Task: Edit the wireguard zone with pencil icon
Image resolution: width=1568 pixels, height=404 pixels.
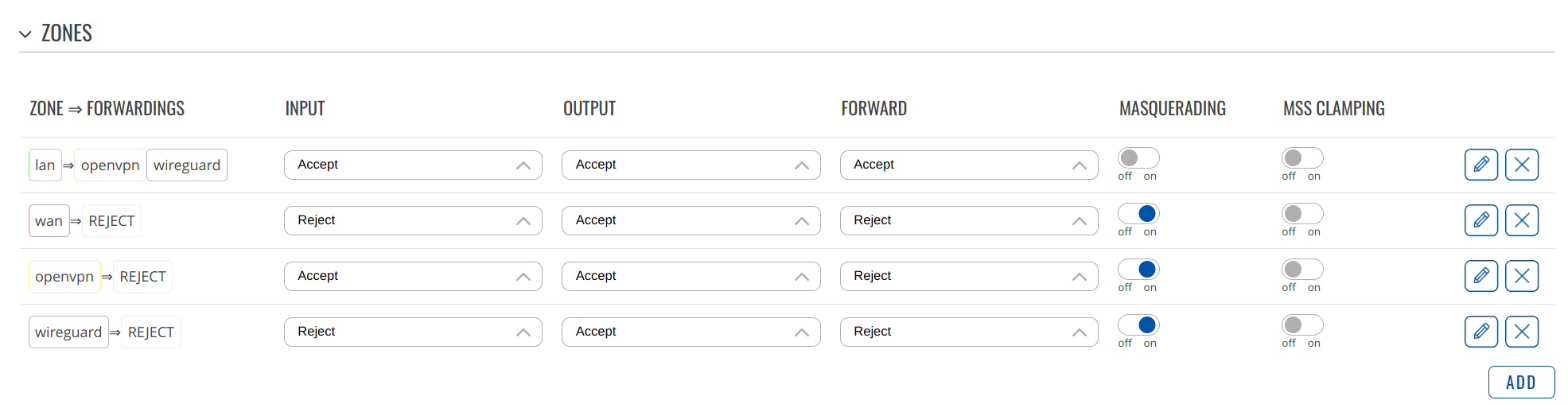Action: pos(1480,332)
